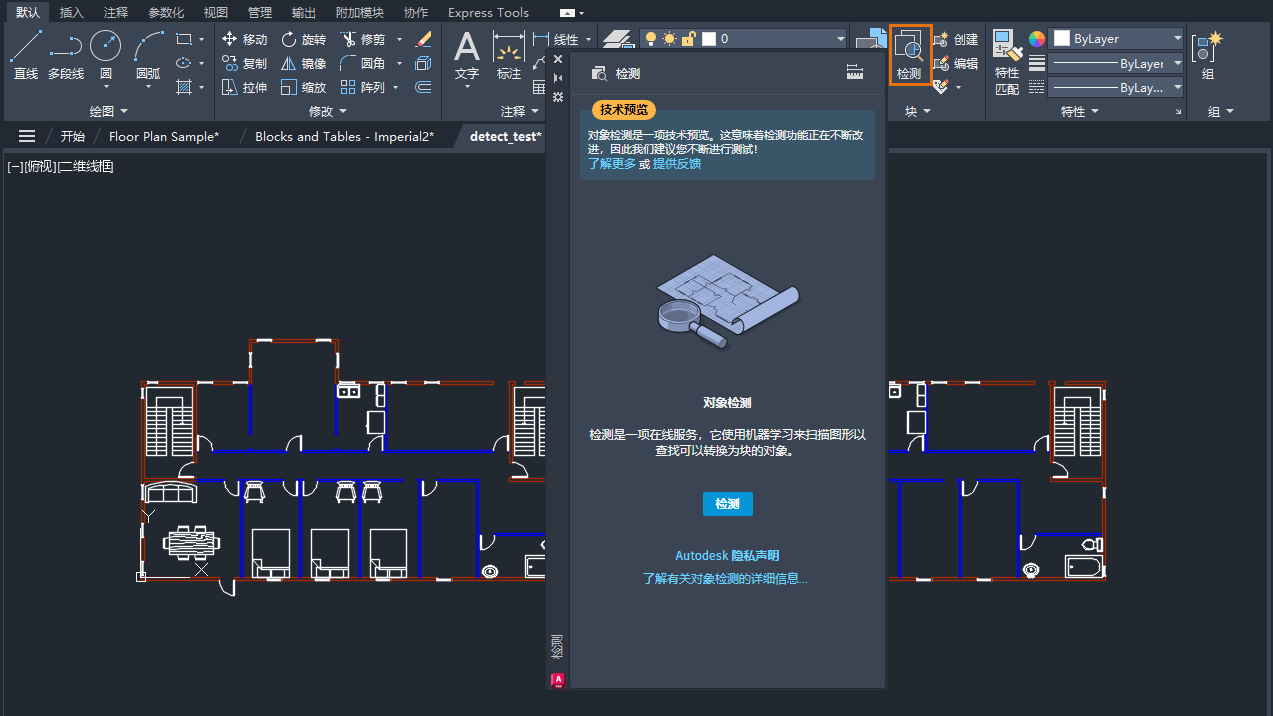Toggle the layer visibility lightbulb

coord(651,39)
